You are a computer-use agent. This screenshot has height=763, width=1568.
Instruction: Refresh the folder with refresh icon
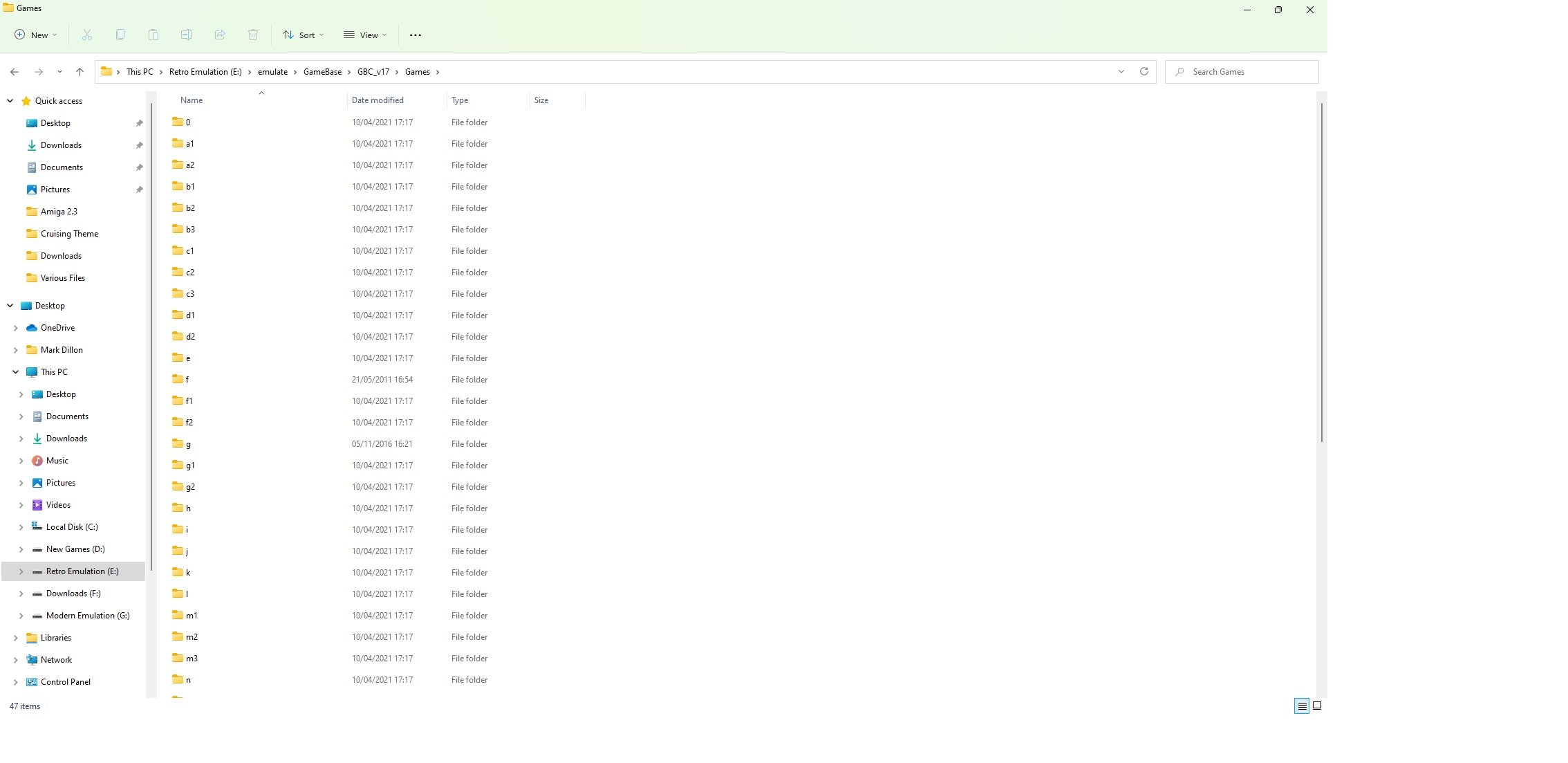coord(1144,71)
